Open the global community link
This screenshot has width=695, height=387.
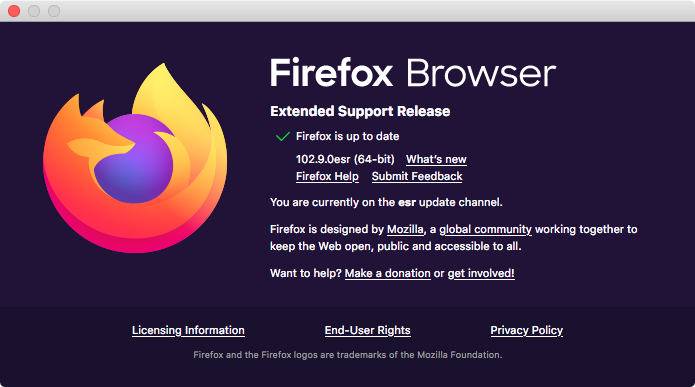coord(485,229)
